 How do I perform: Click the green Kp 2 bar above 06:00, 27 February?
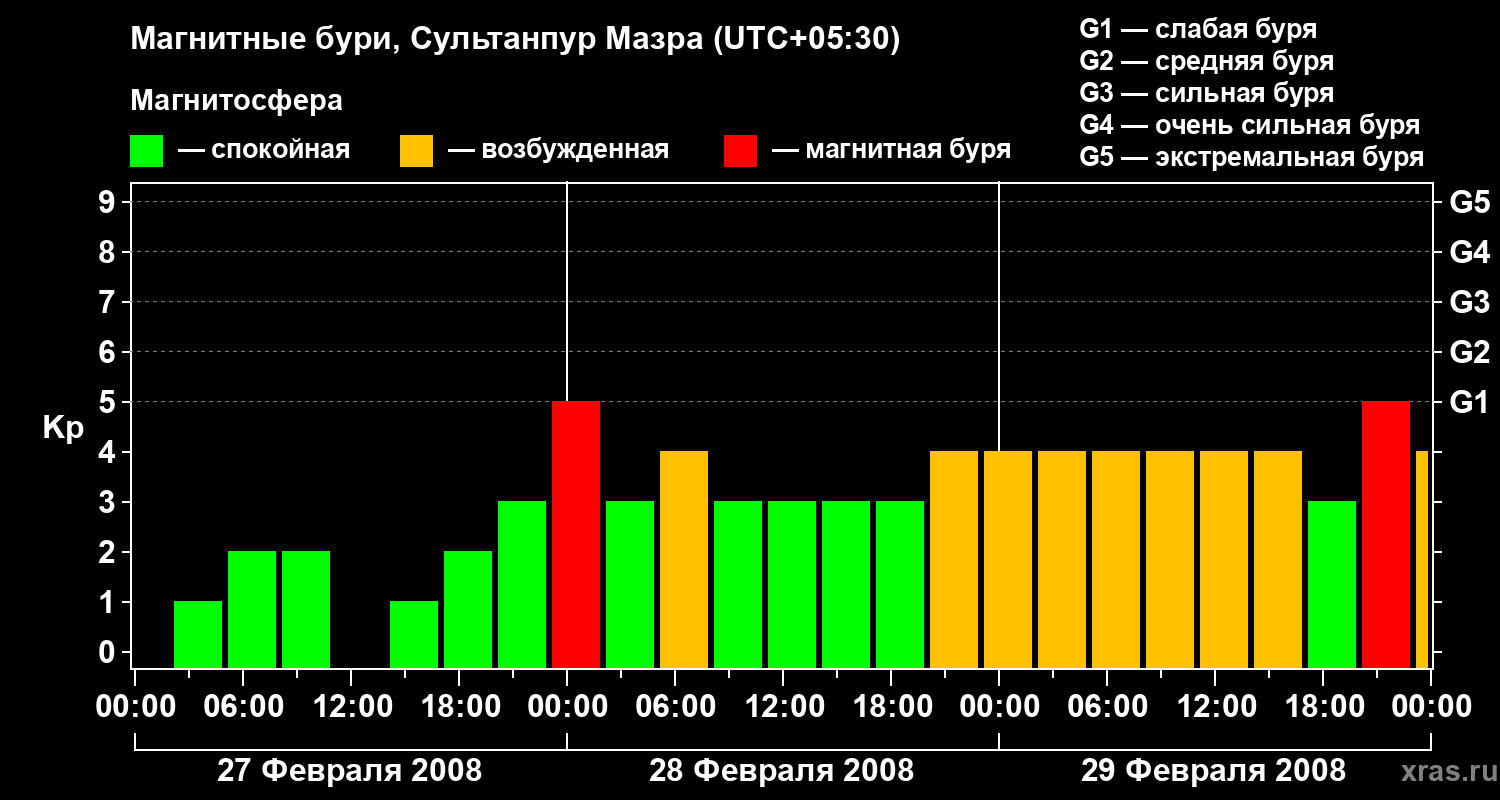(252, 609)
